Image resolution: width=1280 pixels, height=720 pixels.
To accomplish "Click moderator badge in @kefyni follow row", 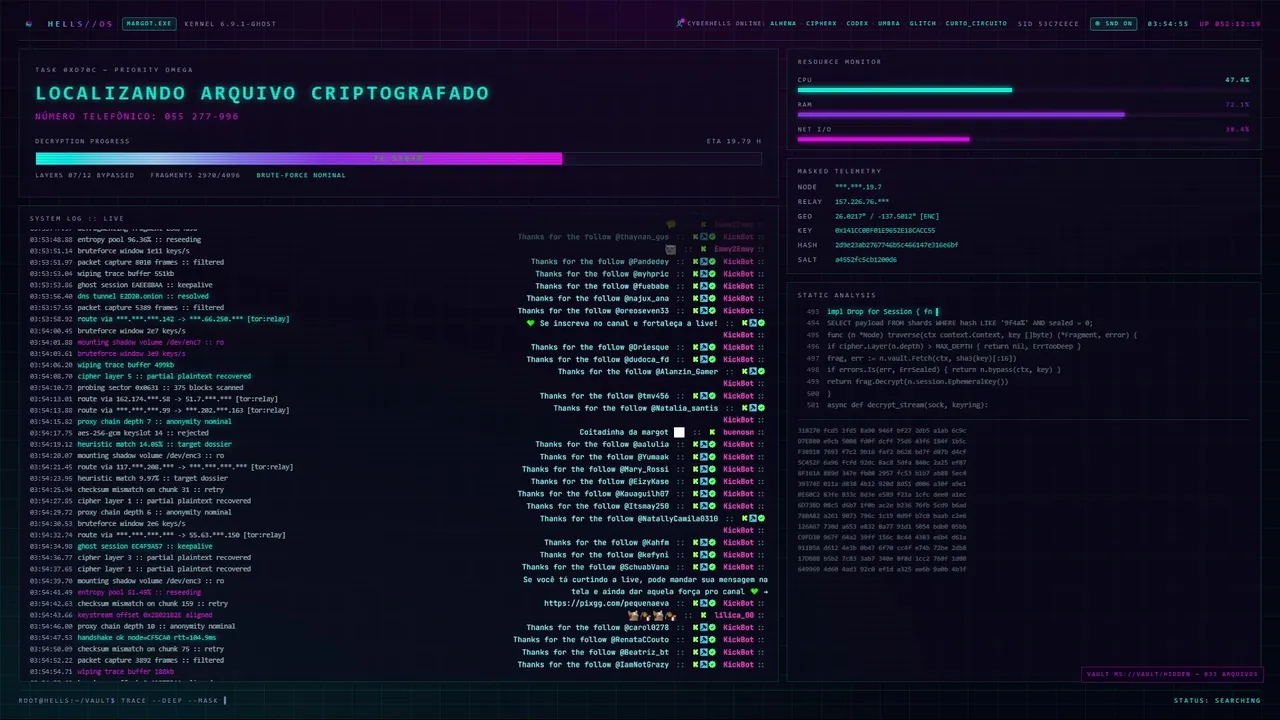I will (704, 554).
